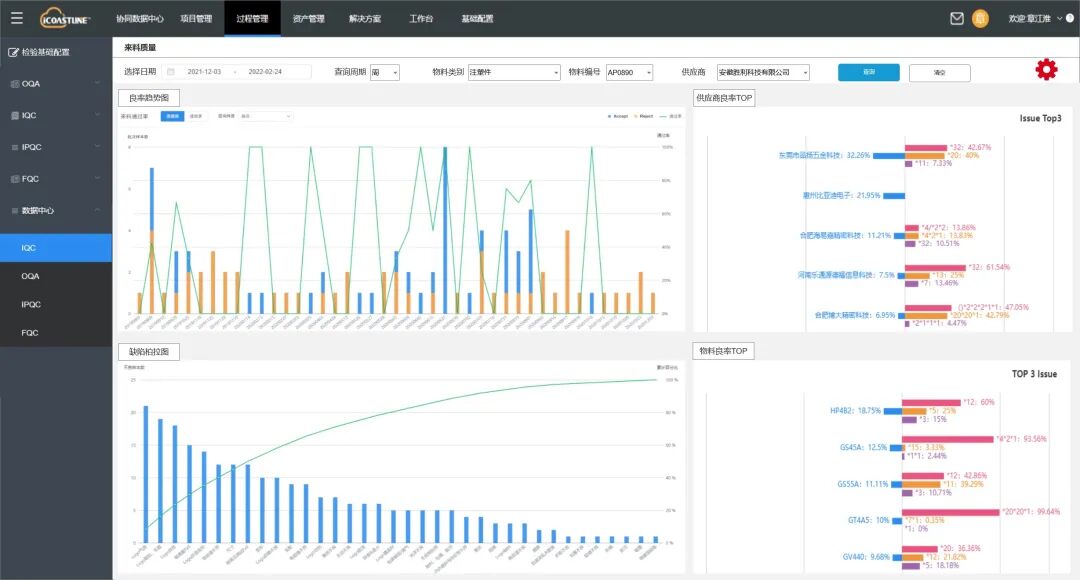This screenshot has width=1080, height=580.
Task: Toggle the Accept legend item
Action: [x=618, y=116]
